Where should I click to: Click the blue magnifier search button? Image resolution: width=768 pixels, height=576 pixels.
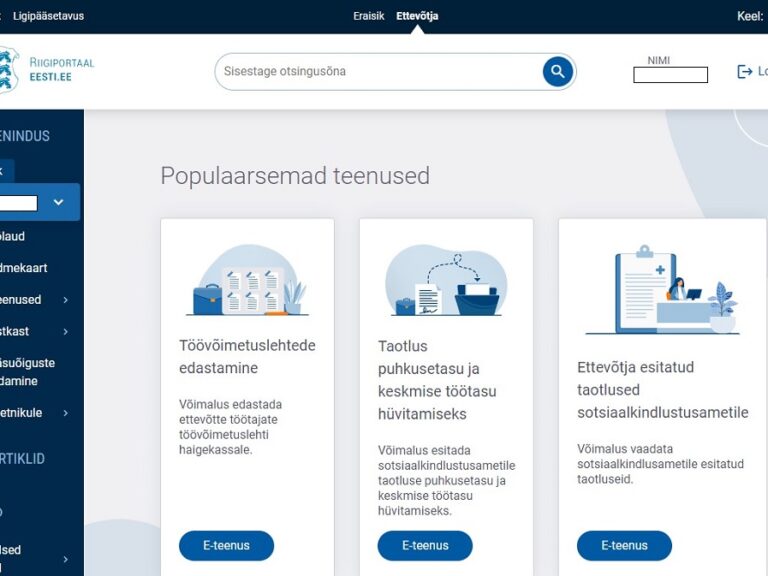click(557, 72)
